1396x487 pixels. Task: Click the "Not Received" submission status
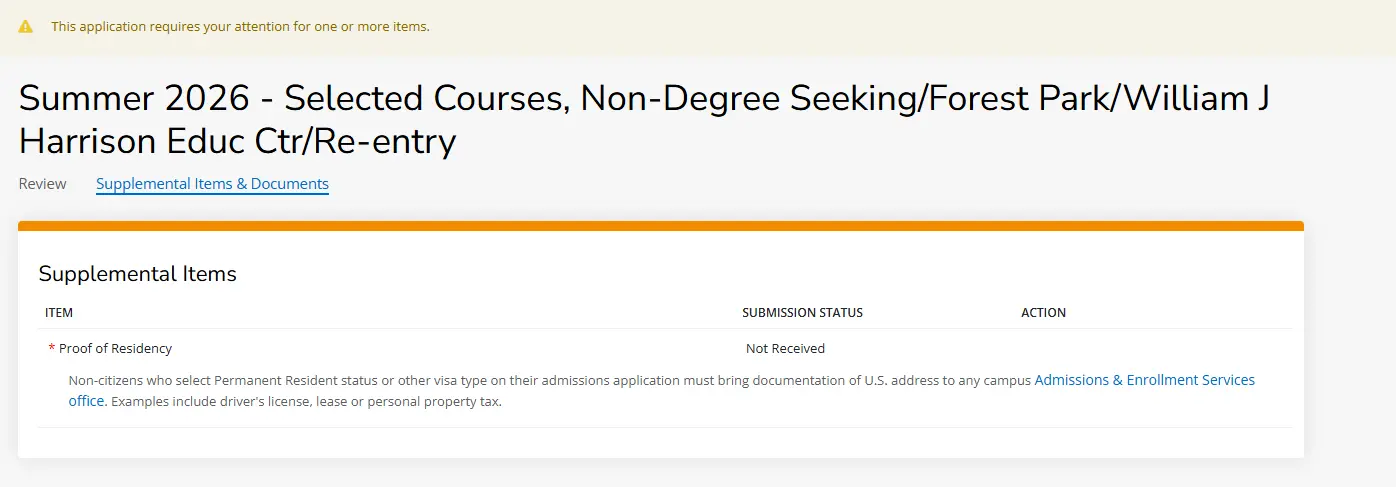tap(785, 349)
